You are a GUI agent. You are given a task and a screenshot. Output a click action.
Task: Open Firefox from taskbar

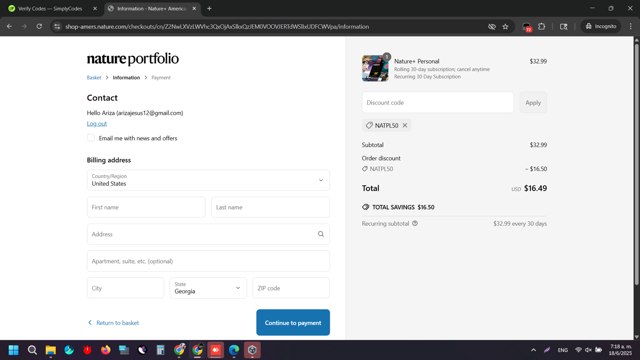tap(106, 350)
